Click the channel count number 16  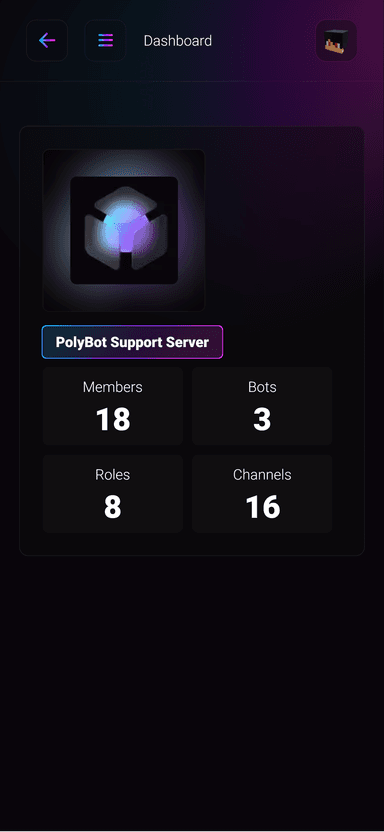pos(263,507)
